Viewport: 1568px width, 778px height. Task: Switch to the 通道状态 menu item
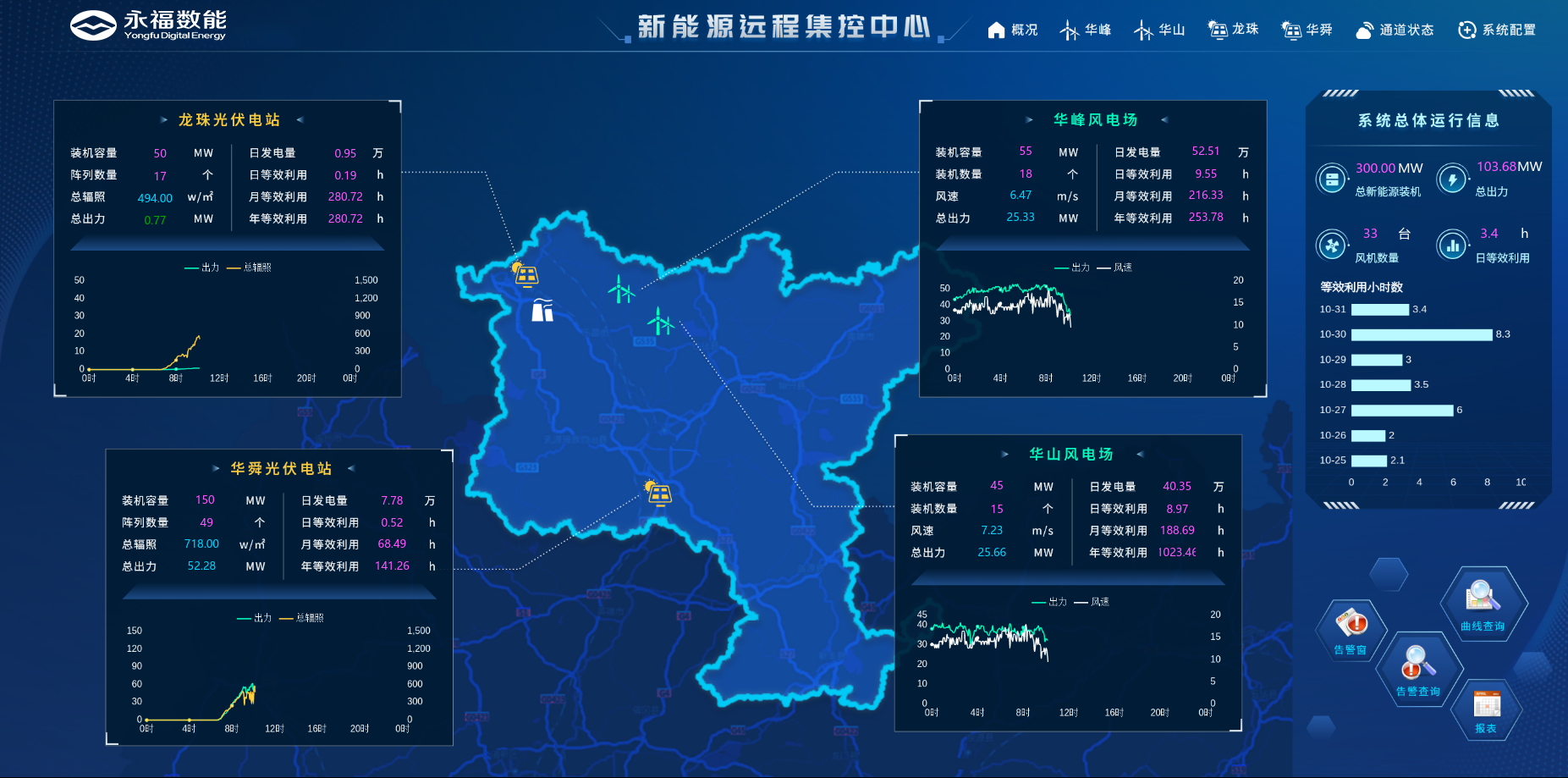click(x=1395, y=30)
